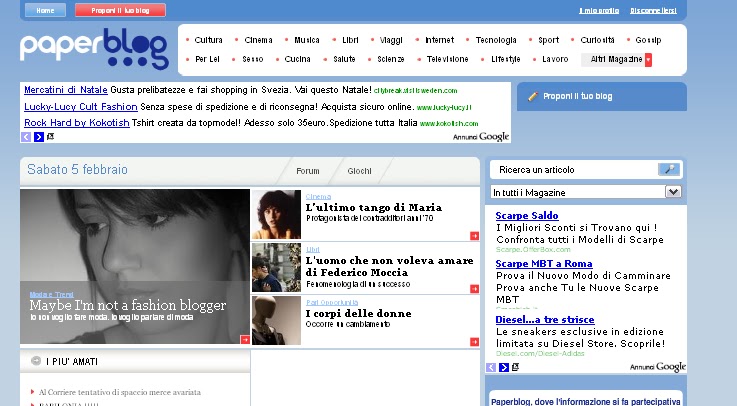Select the Gossip category
Screen dimensions: 737x406
click(648, 40)
